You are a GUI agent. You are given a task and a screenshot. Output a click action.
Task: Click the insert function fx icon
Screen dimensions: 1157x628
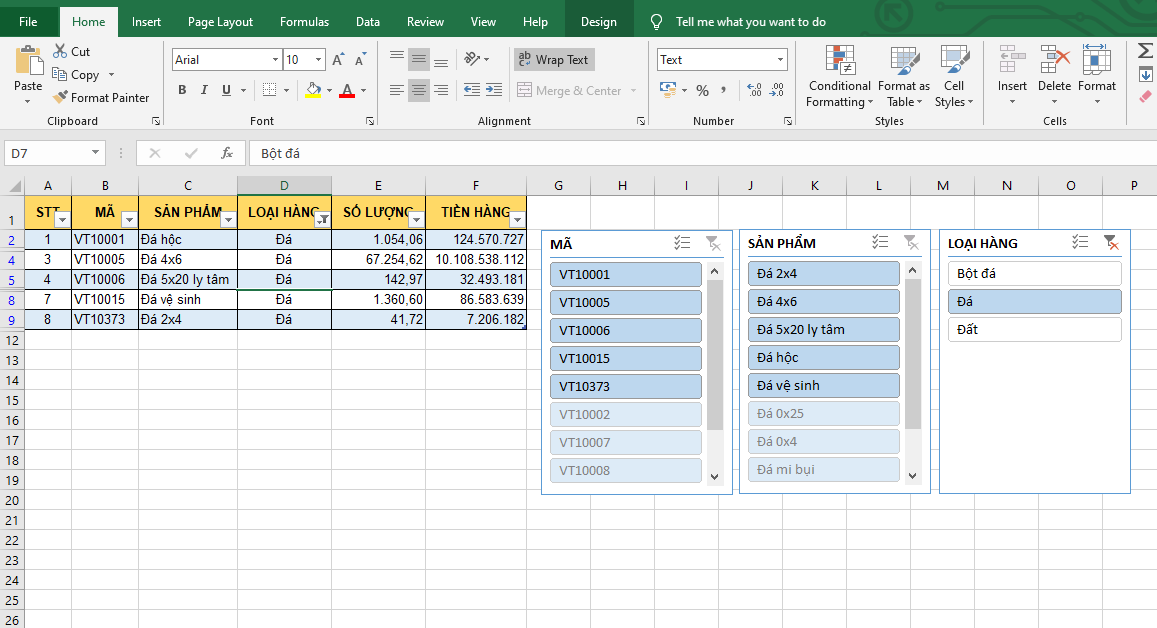(x=227, y=153)
